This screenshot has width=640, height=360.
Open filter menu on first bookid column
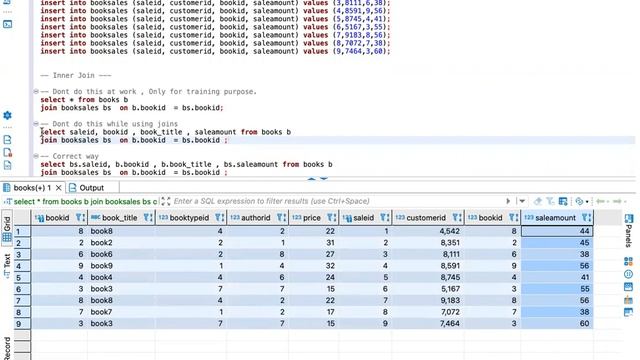pyautogui.click(x=80, y=218)
